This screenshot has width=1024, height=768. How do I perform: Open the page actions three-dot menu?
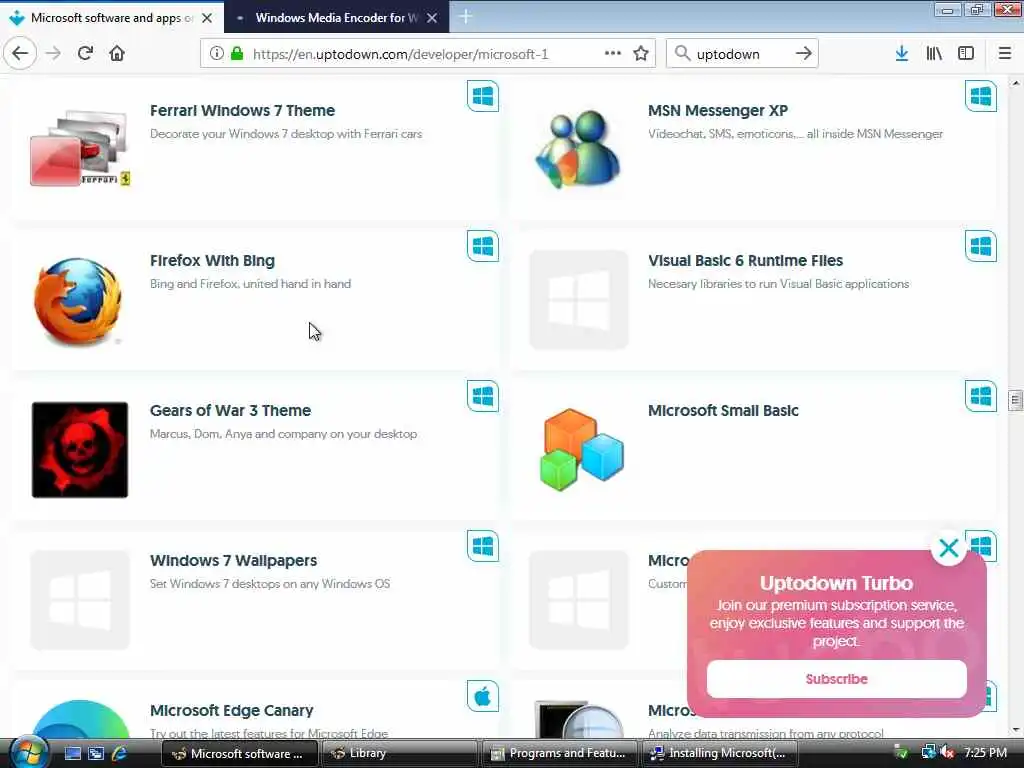(613, 54)
